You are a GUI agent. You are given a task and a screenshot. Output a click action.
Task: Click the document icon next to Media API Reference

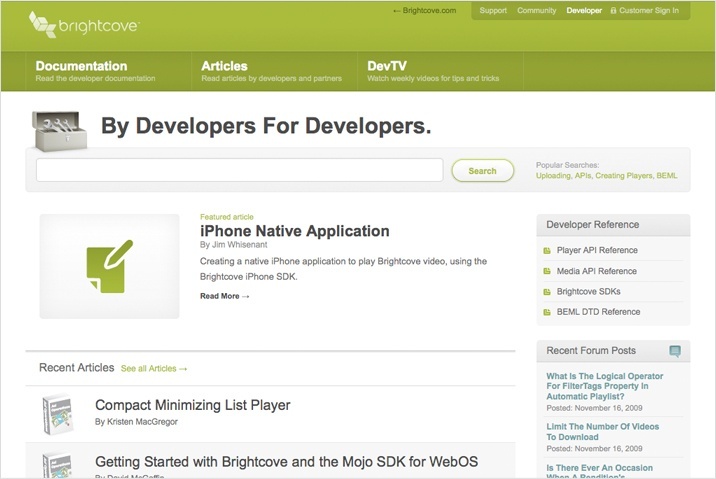(x=547, y=271)
